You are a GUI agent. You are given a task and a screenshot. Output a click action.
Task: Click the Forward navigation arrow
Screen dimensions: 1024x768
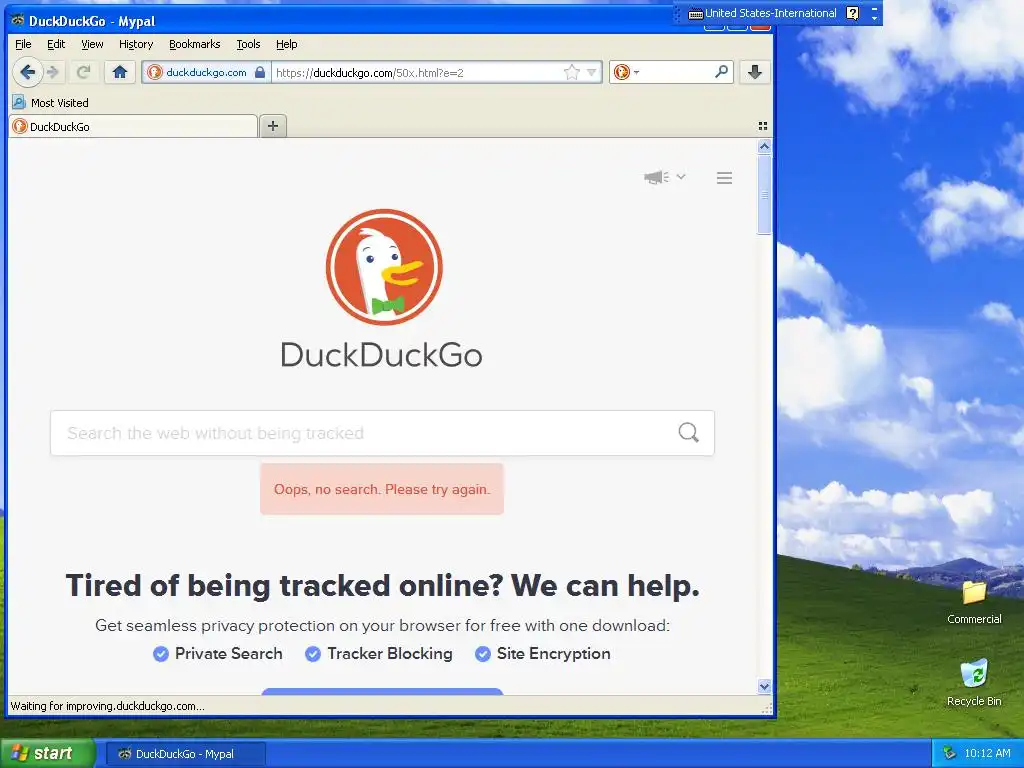54,72
